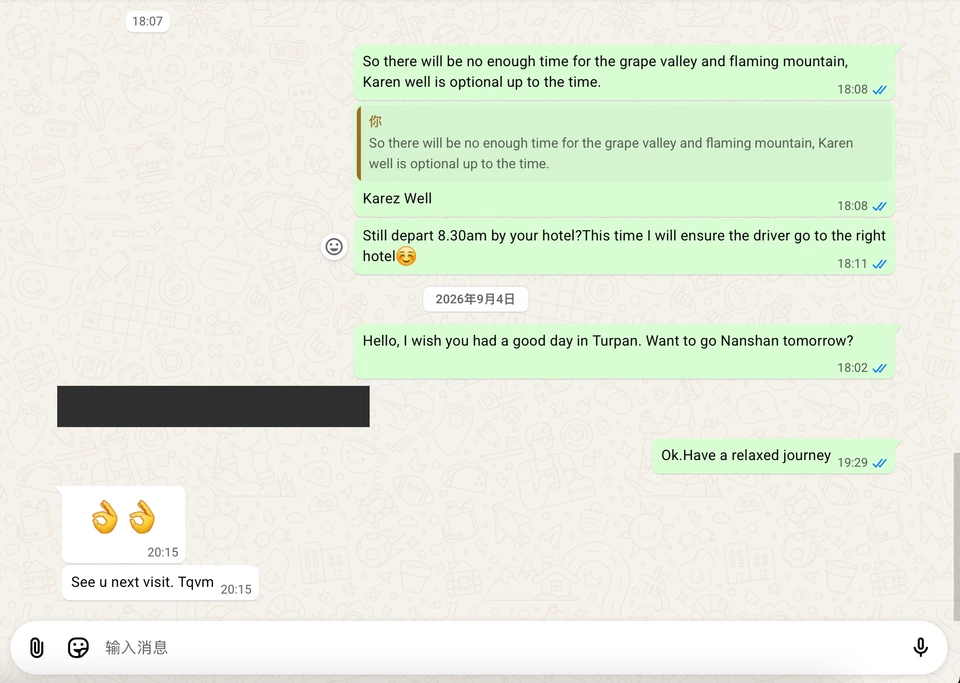Select the Nanshan tomorrow message
960x683 pixels.
tap(624, 352)
